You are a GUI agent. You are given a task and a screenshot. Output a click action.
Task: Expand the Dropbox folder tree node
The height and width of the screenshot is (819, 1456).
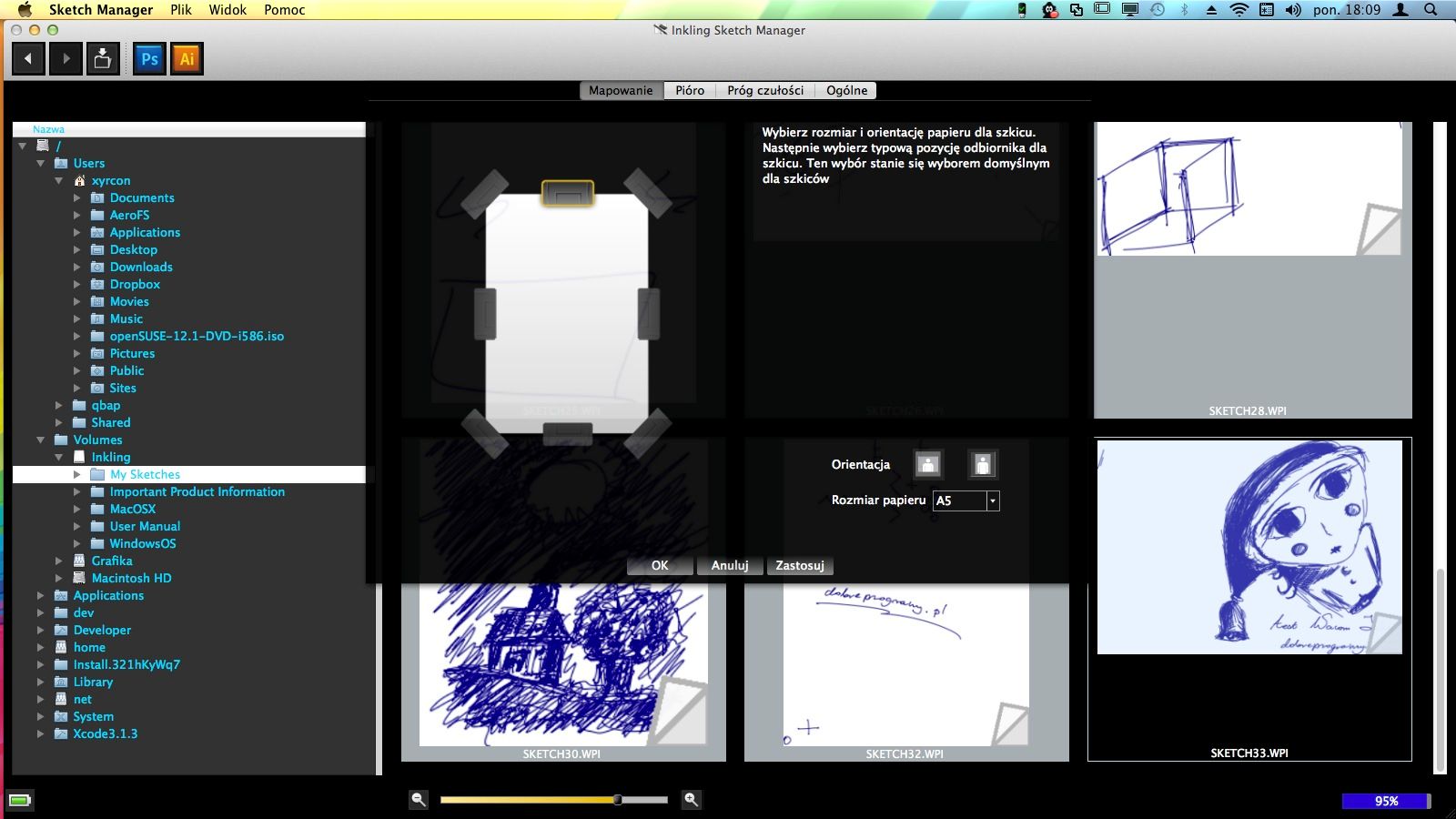tap(77, 284)
